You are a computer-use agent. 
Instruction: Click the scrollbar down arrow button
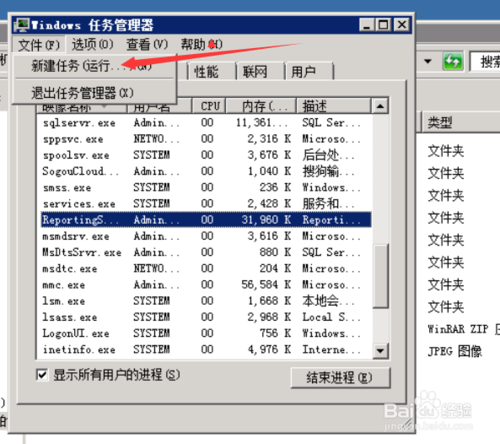[380, 351]
